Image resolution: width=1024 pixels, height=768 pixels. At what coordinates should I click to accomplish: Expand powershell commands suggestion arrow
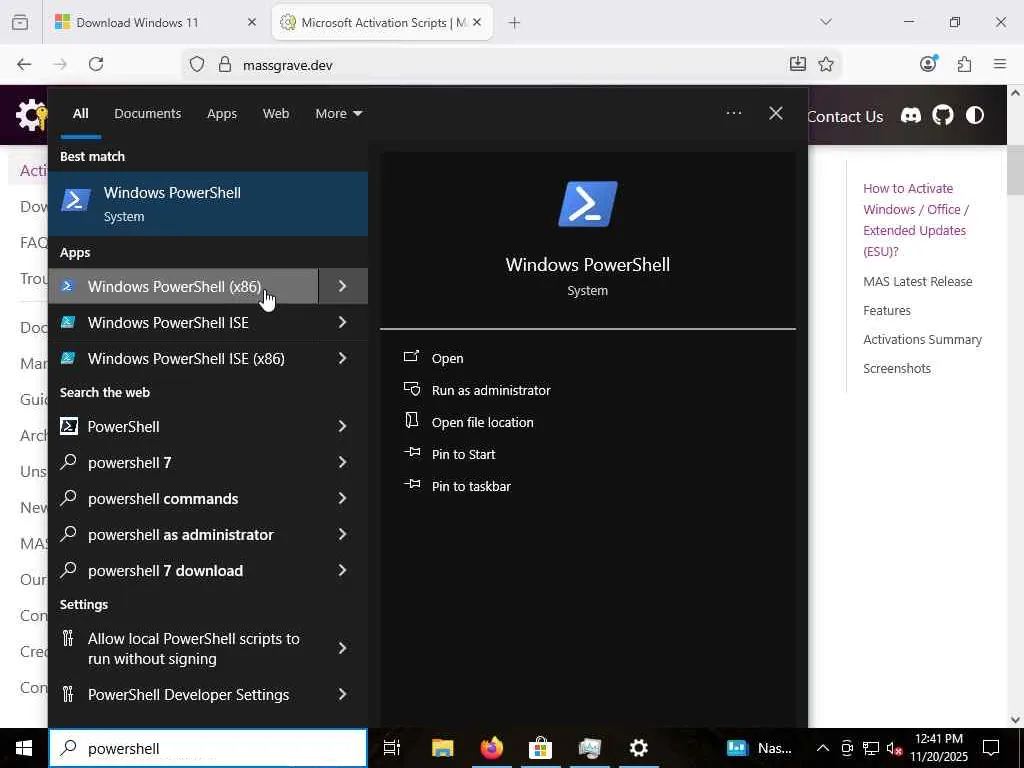tap(343, 498)
